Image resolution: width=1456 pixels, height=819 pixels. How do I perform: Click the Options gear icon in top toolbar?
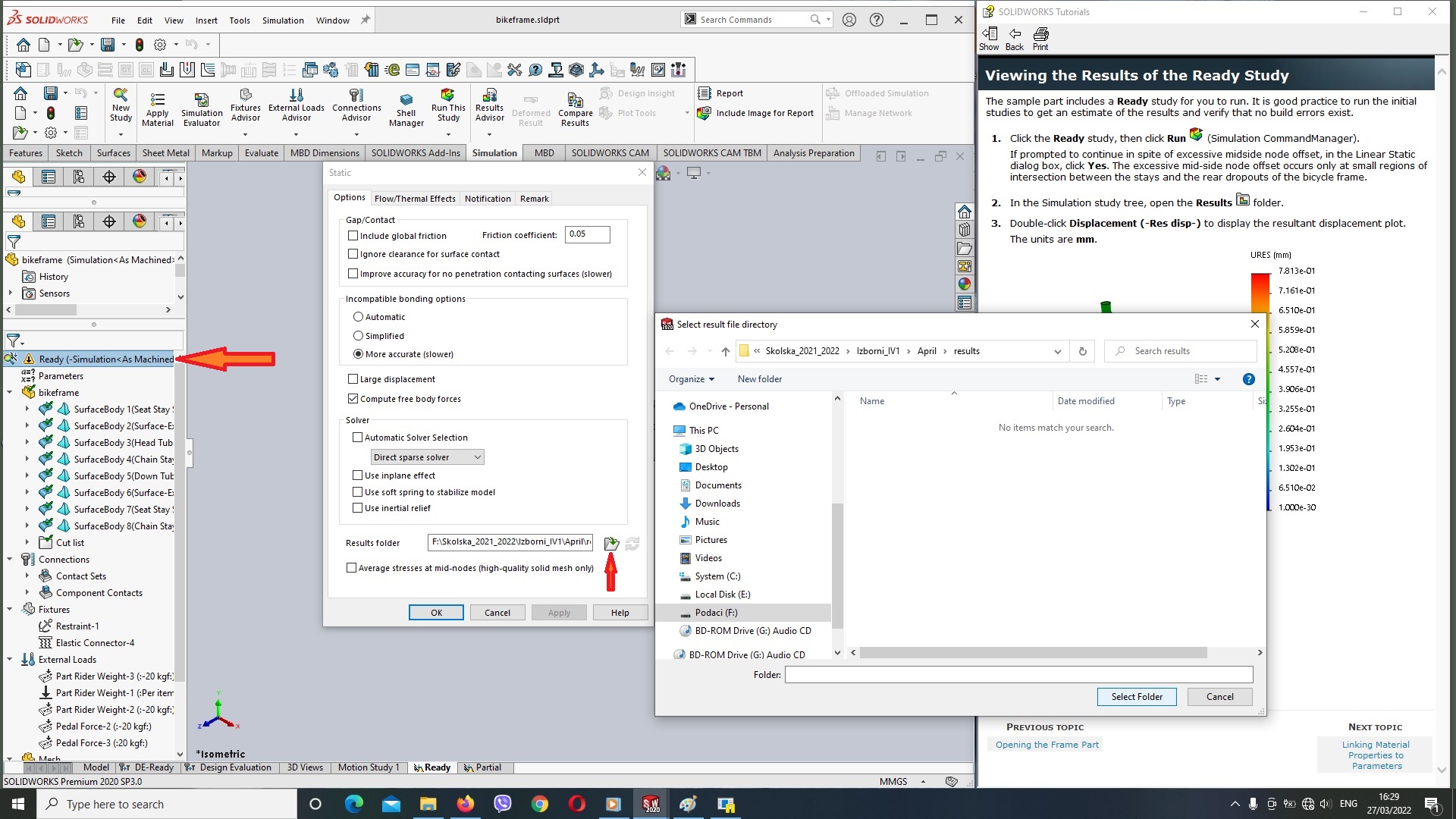click(160, 45)
